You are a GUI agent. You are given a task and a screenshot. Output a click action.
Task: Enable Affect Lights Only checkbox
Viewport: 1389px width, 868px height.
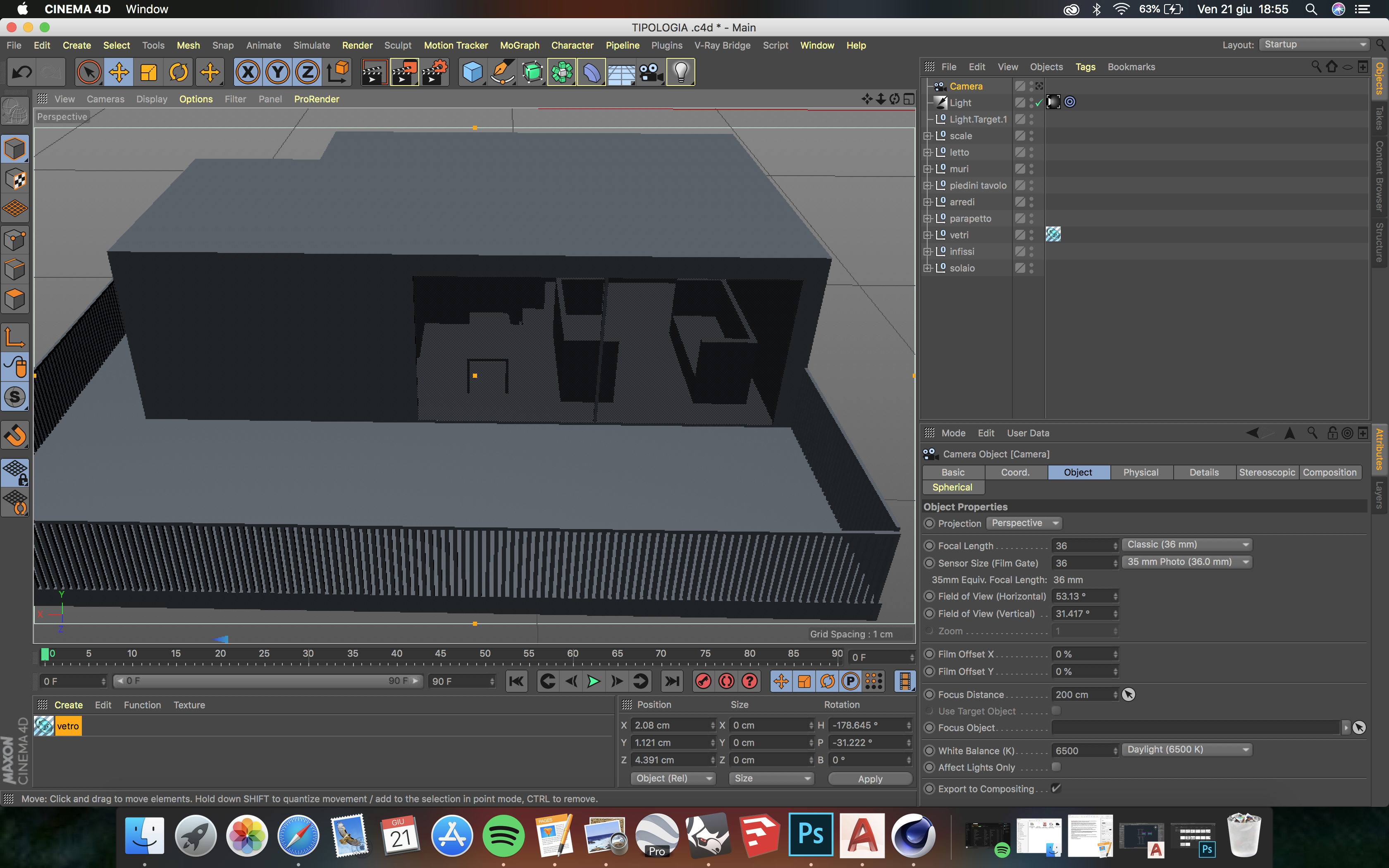click(1055, 767)
